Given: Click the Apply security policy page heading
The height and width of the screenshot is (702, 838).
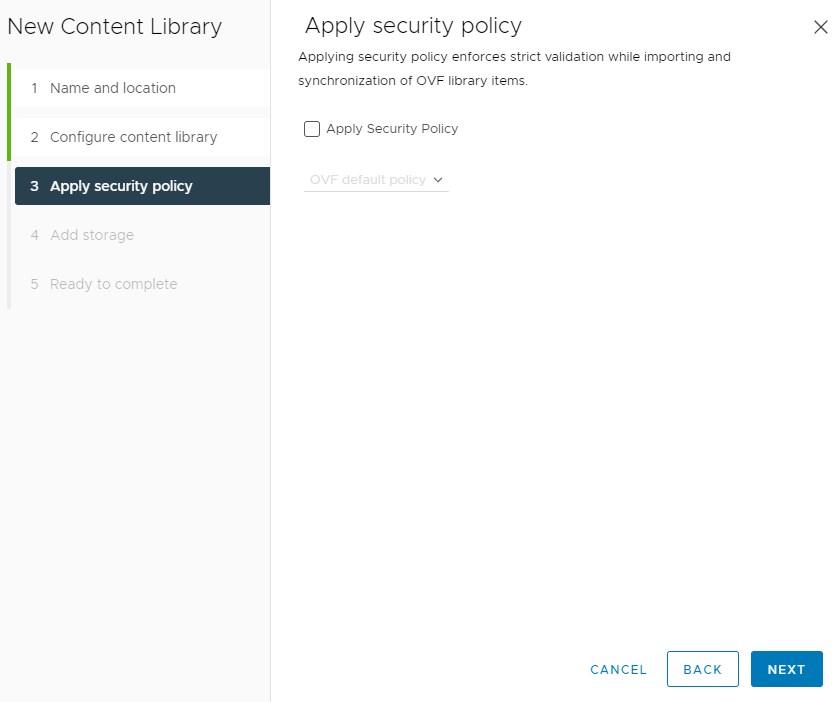Looking at the screenshot, I should [x=413, y=26].
